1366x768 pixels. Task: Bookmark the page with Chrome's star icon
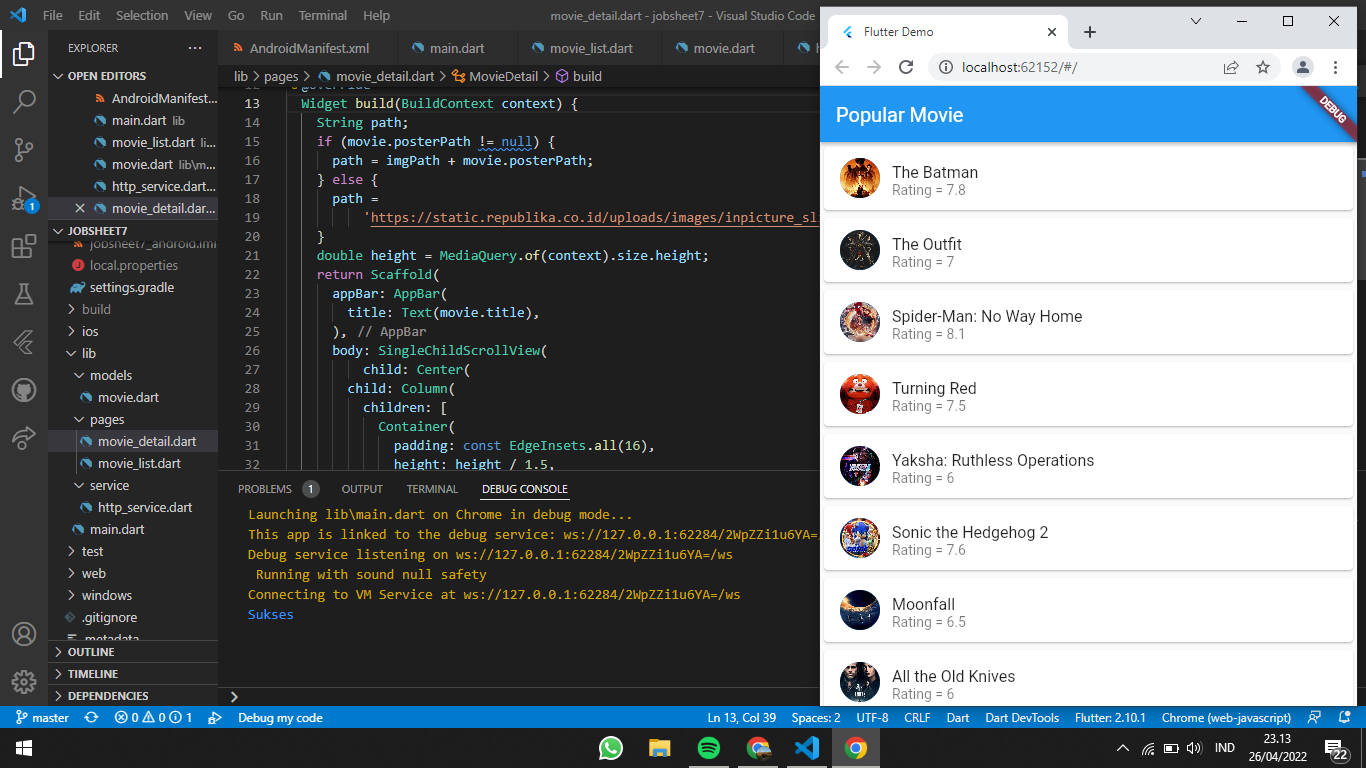tap(1263, 66)
